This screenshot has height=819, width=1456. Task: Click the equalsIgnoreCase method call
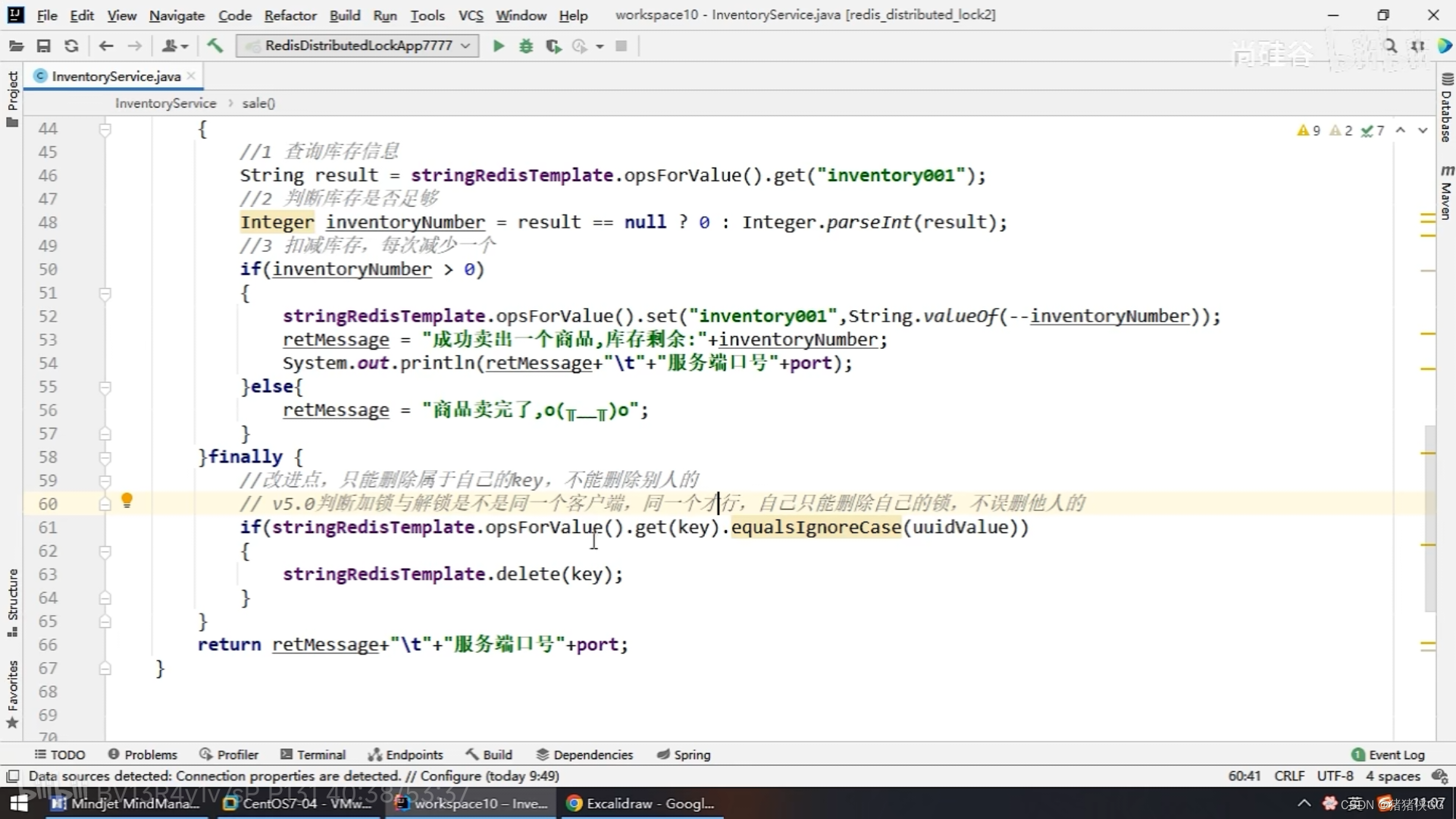click(816, 527)
